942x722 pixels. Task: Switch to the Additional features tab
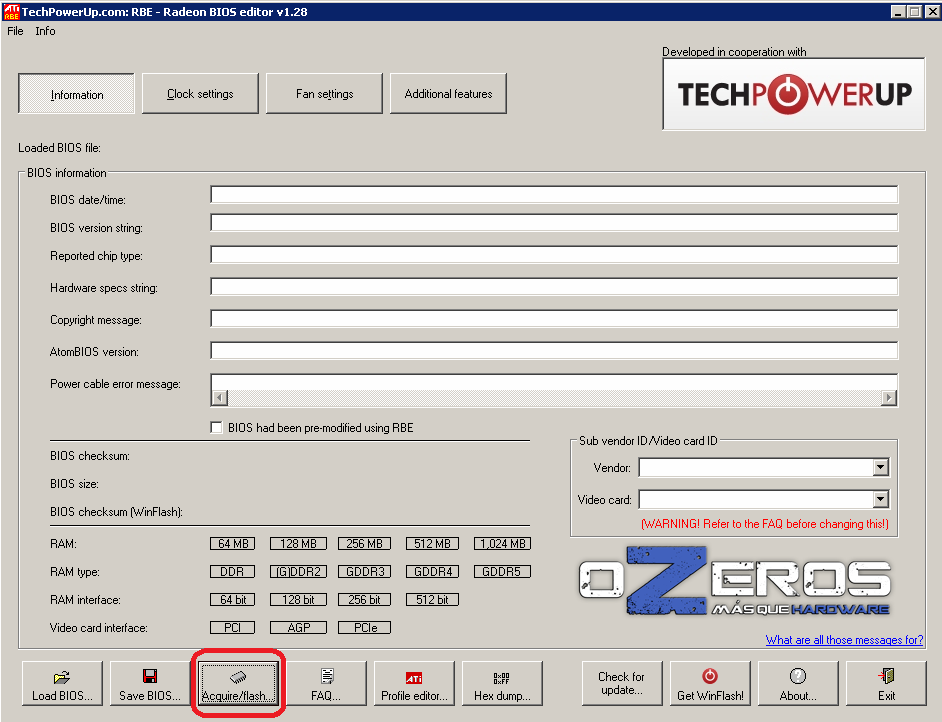pos(448,94)
